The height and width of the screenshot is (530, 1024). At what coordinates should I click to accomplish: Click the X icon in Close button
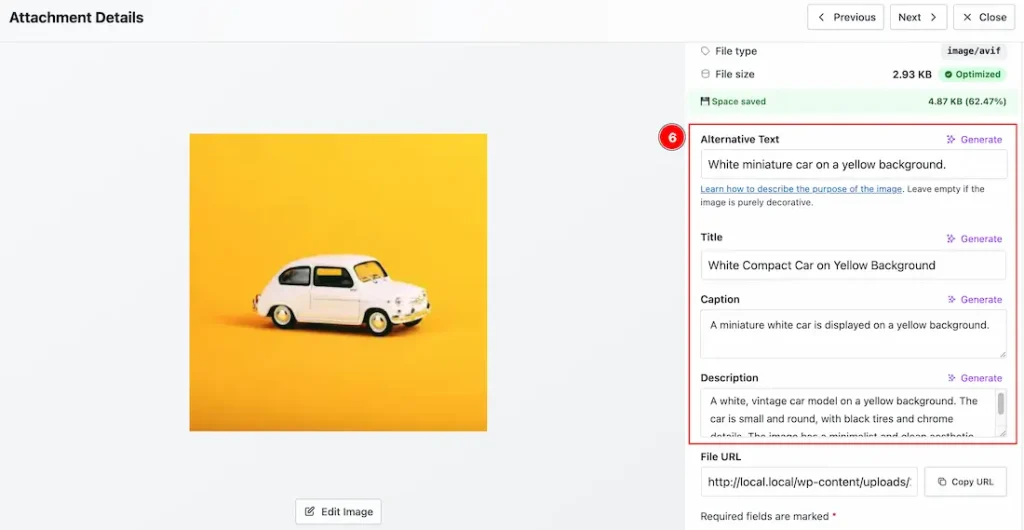click(967, 17)
